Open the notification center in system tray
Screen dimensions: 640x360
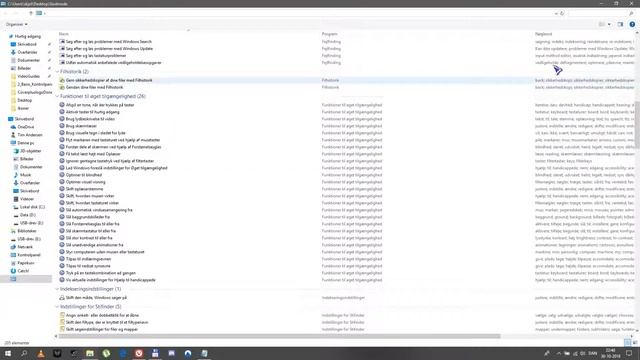tap(629, 353)
